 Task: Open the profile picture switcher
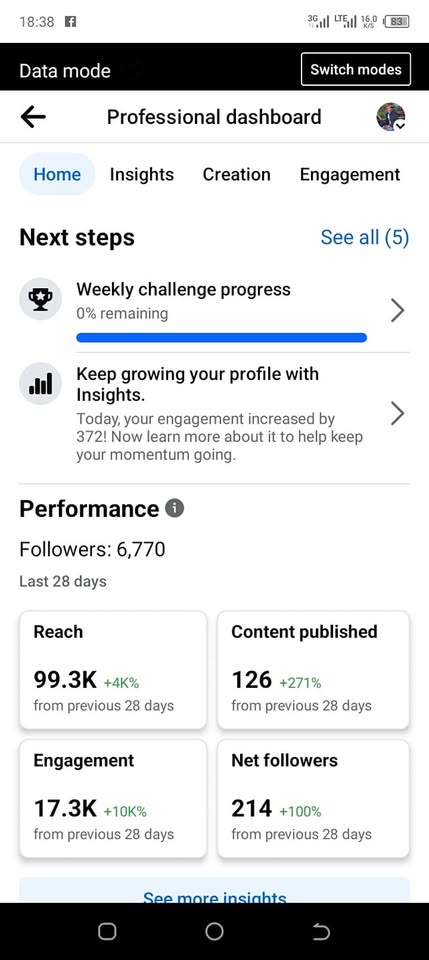pos(390,117)
